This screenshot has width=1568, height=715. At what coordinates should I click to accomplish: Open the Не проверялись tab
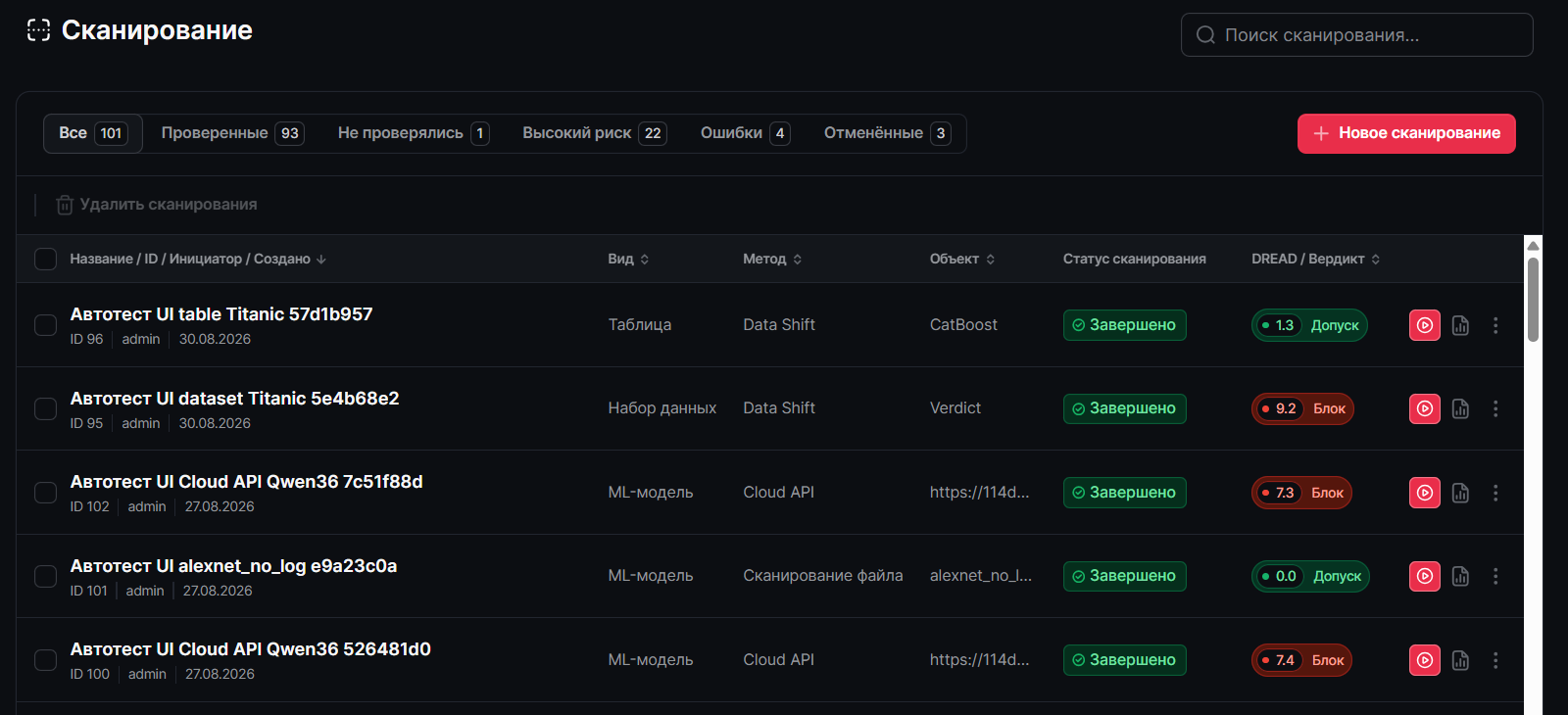414,133
